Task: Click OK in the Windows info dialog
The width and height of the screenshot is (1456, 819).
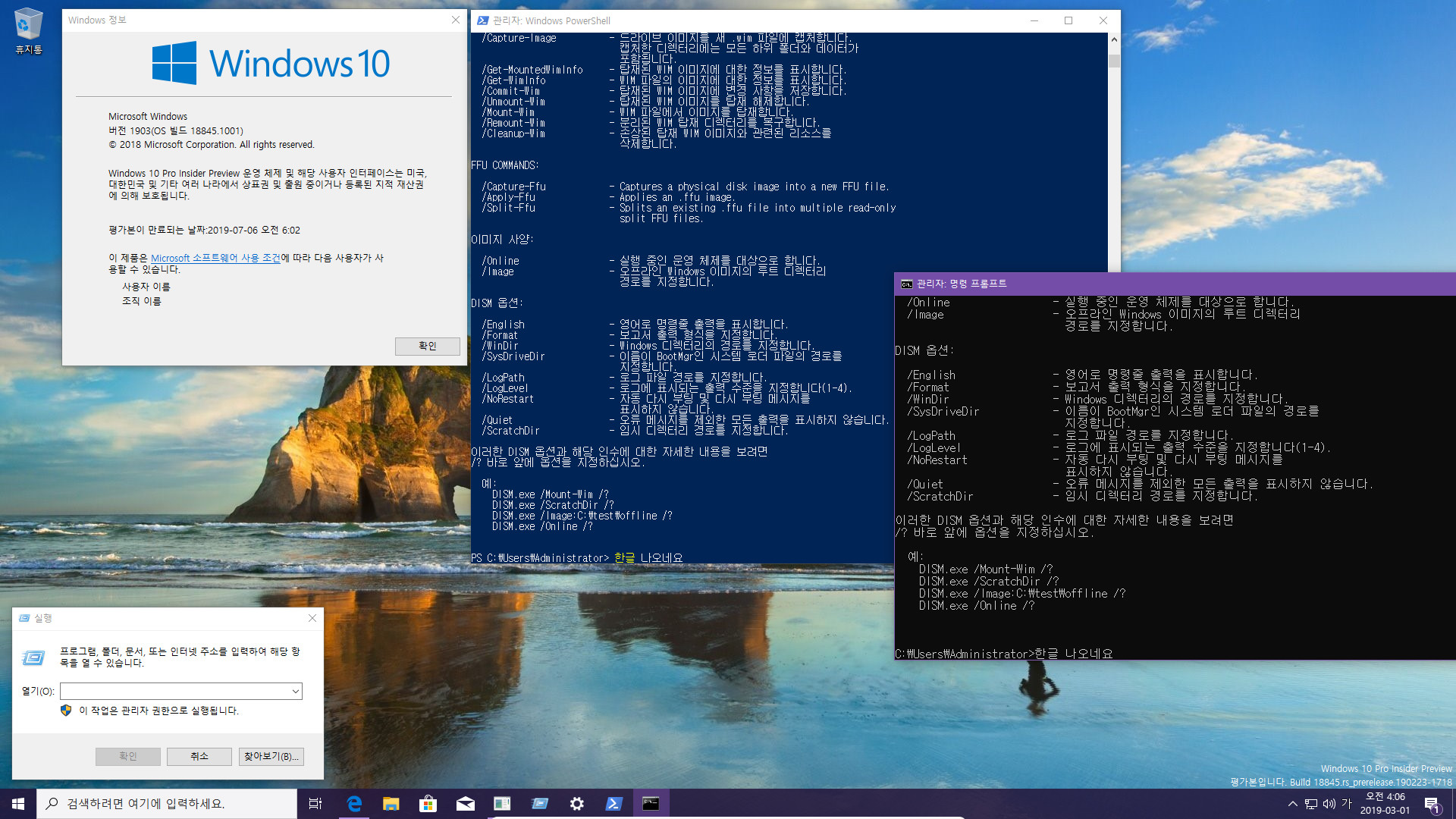Action: pyautogui.click(x=427, y=346)
